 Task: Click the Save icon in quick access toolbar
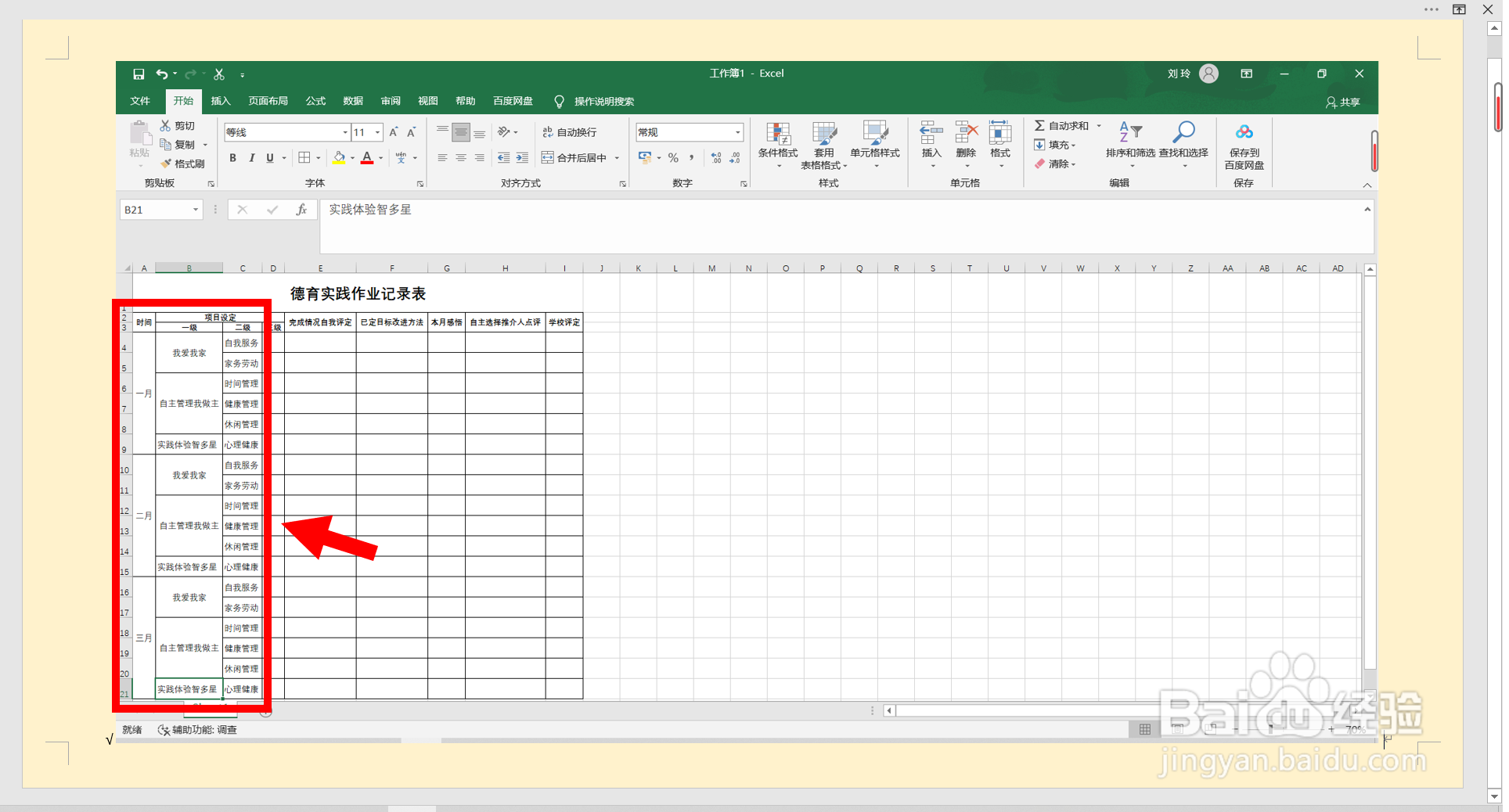click(139, 74)
